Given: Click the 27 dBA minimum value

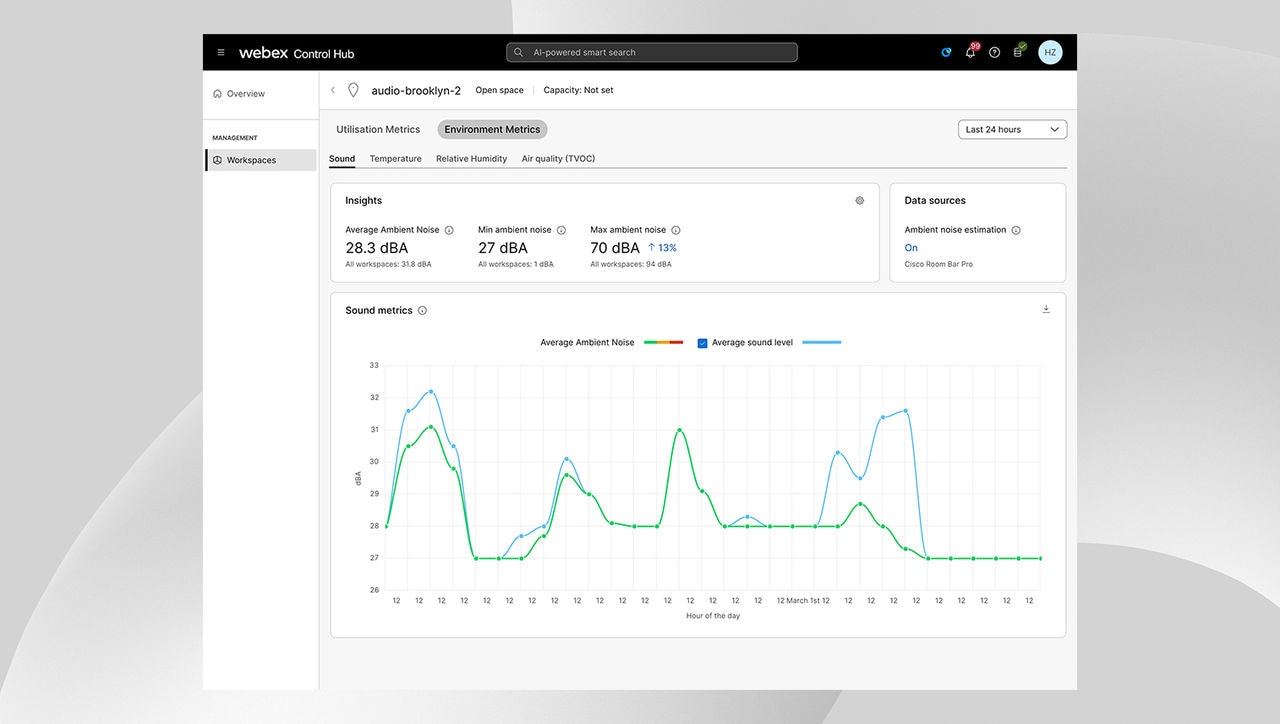Looking at the screenshot, I should click(x=502, y=248).
